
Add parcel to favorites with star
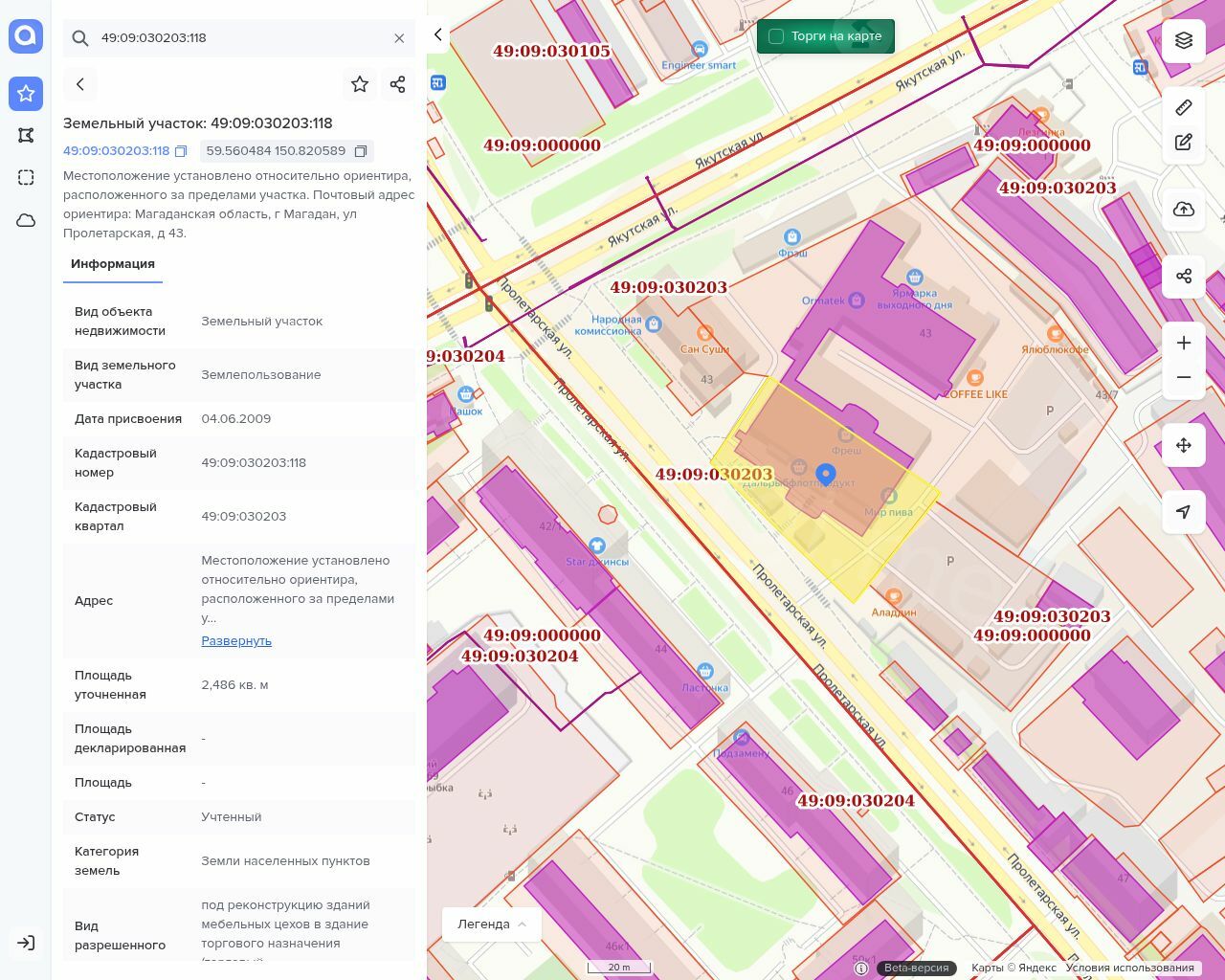[360, 84]
